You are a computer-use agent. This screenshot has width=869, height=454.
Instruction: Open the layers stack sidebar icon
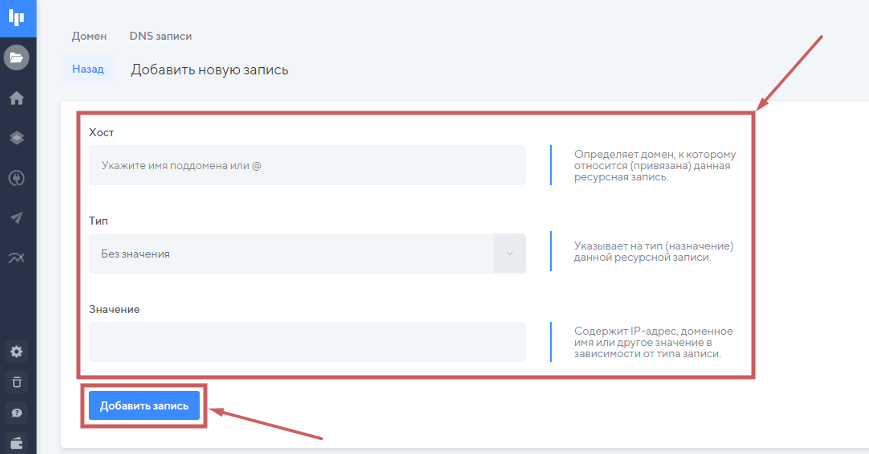click(x=17, y=138)
